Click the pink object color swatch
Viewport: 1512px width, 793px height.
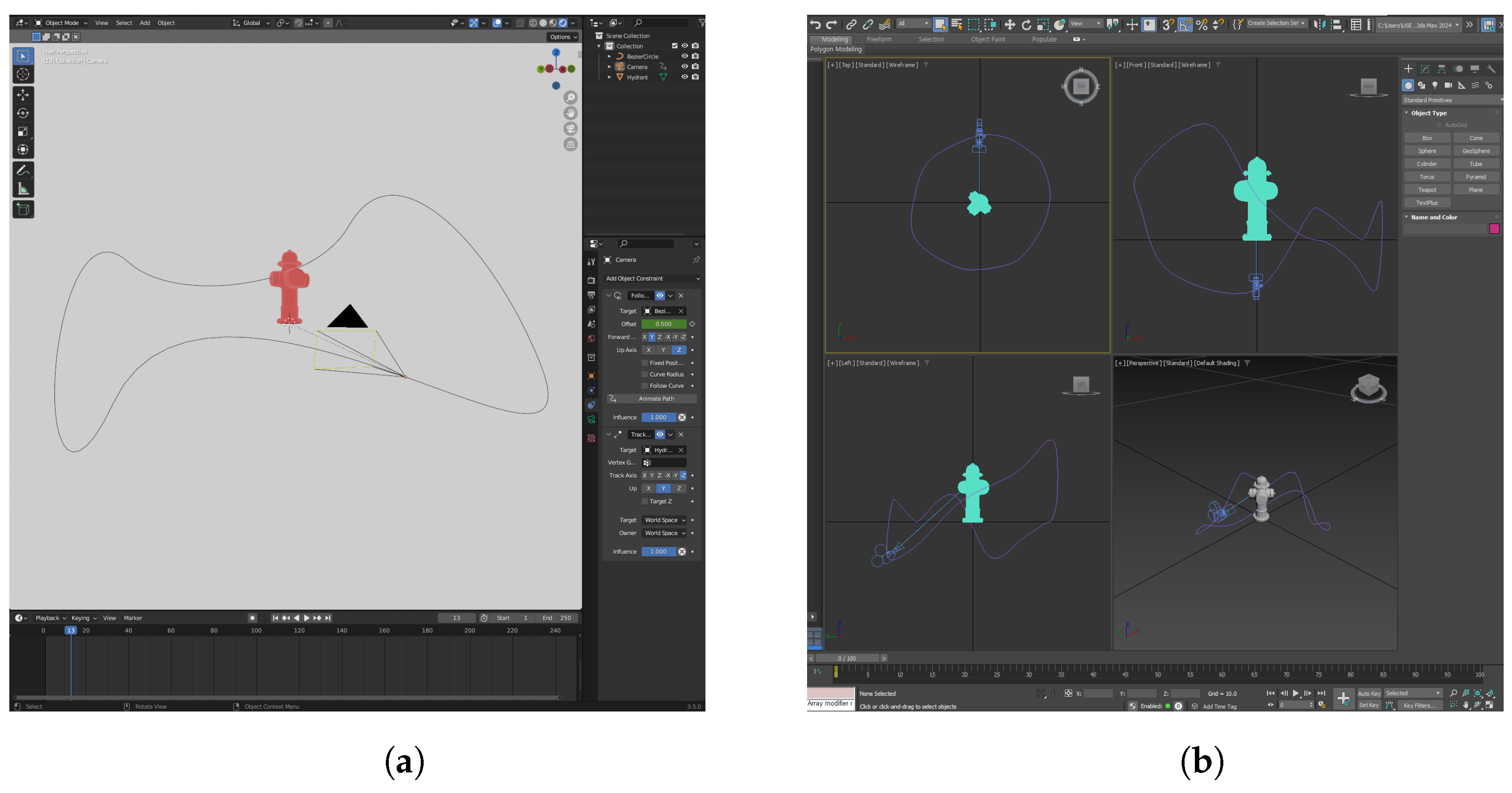1494,229
